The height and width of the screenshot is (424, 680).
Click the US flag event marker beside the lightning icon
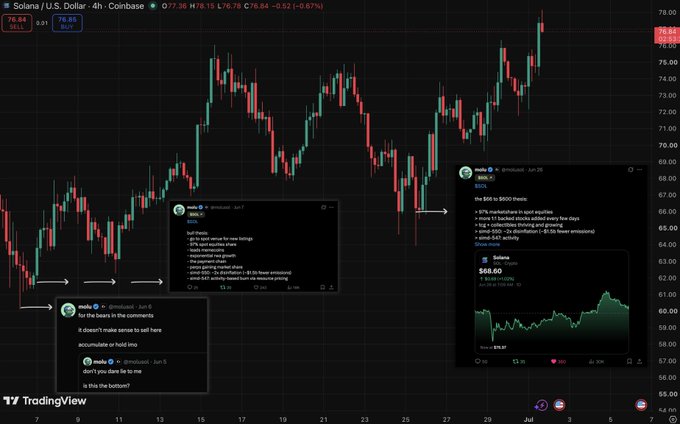point(559,405)
